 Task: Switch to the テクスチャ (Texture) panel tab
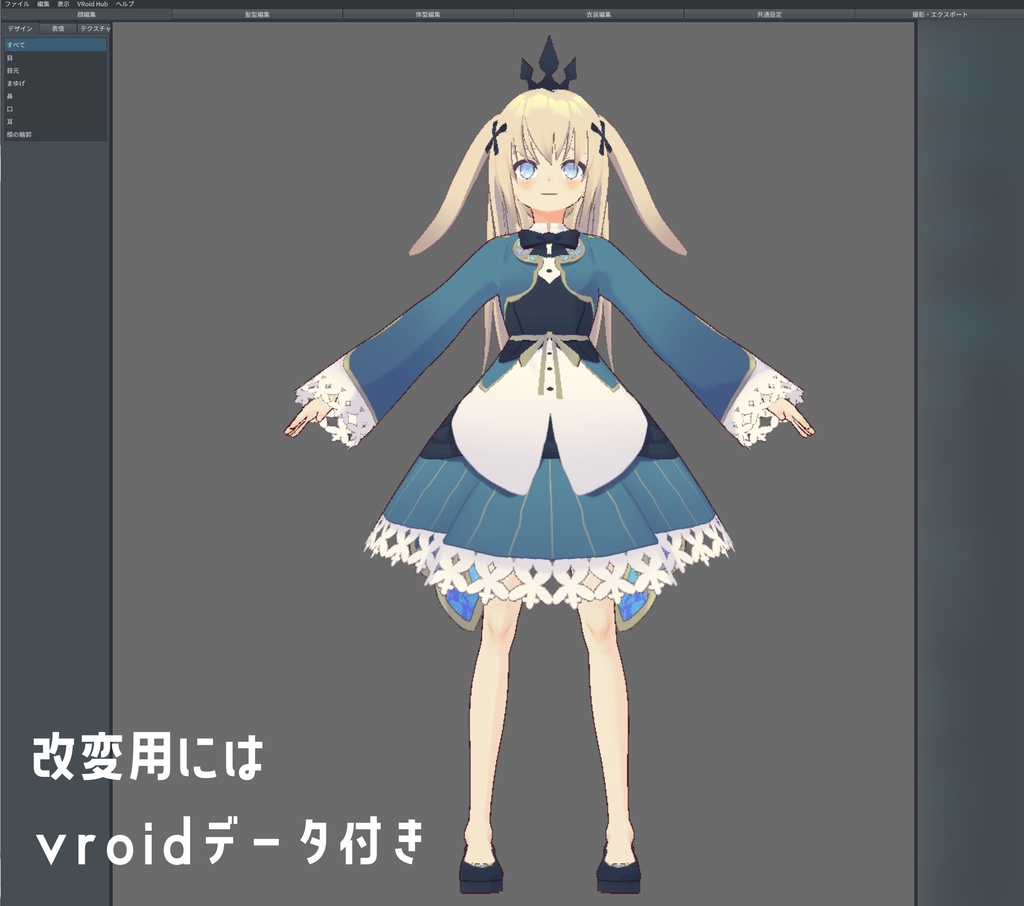[x=94, y=27]
